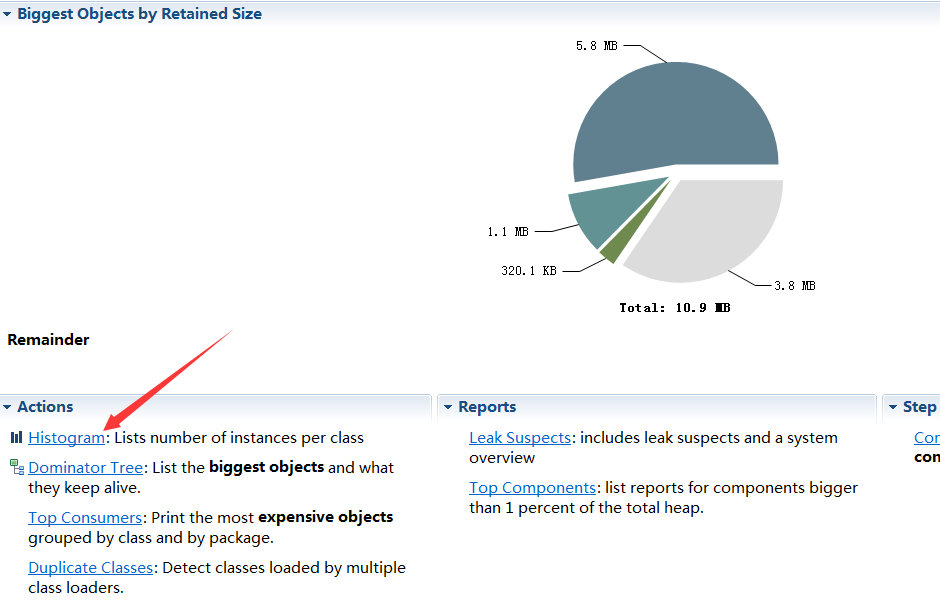This screenshot has height=603, width=940.
Task: Collapse the Actions section
Action: (7, 407)
